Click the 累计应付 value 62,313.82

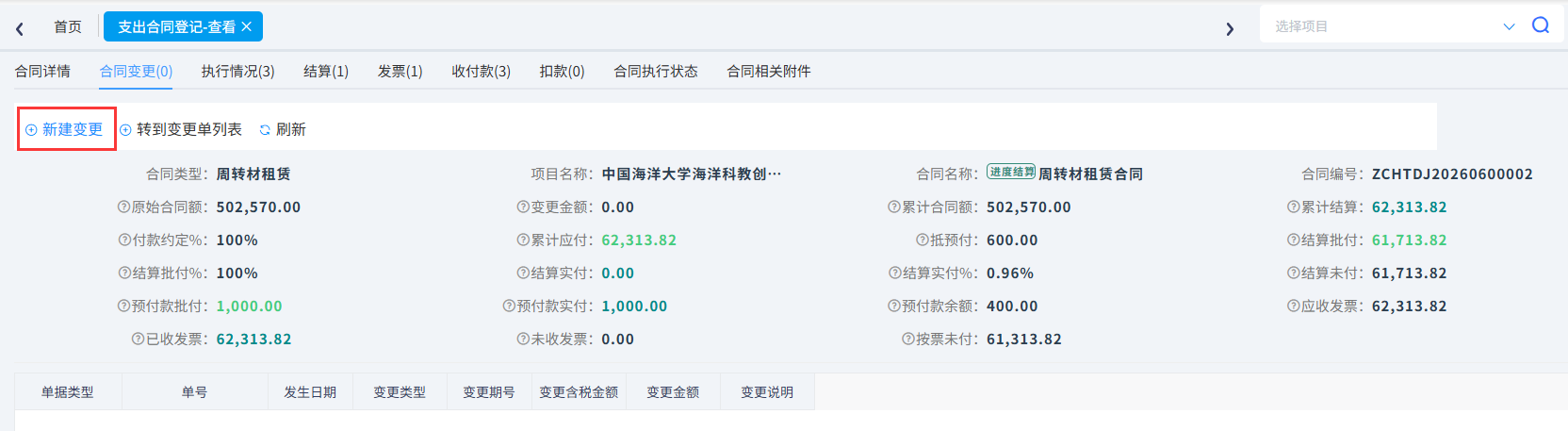(639, 240)
